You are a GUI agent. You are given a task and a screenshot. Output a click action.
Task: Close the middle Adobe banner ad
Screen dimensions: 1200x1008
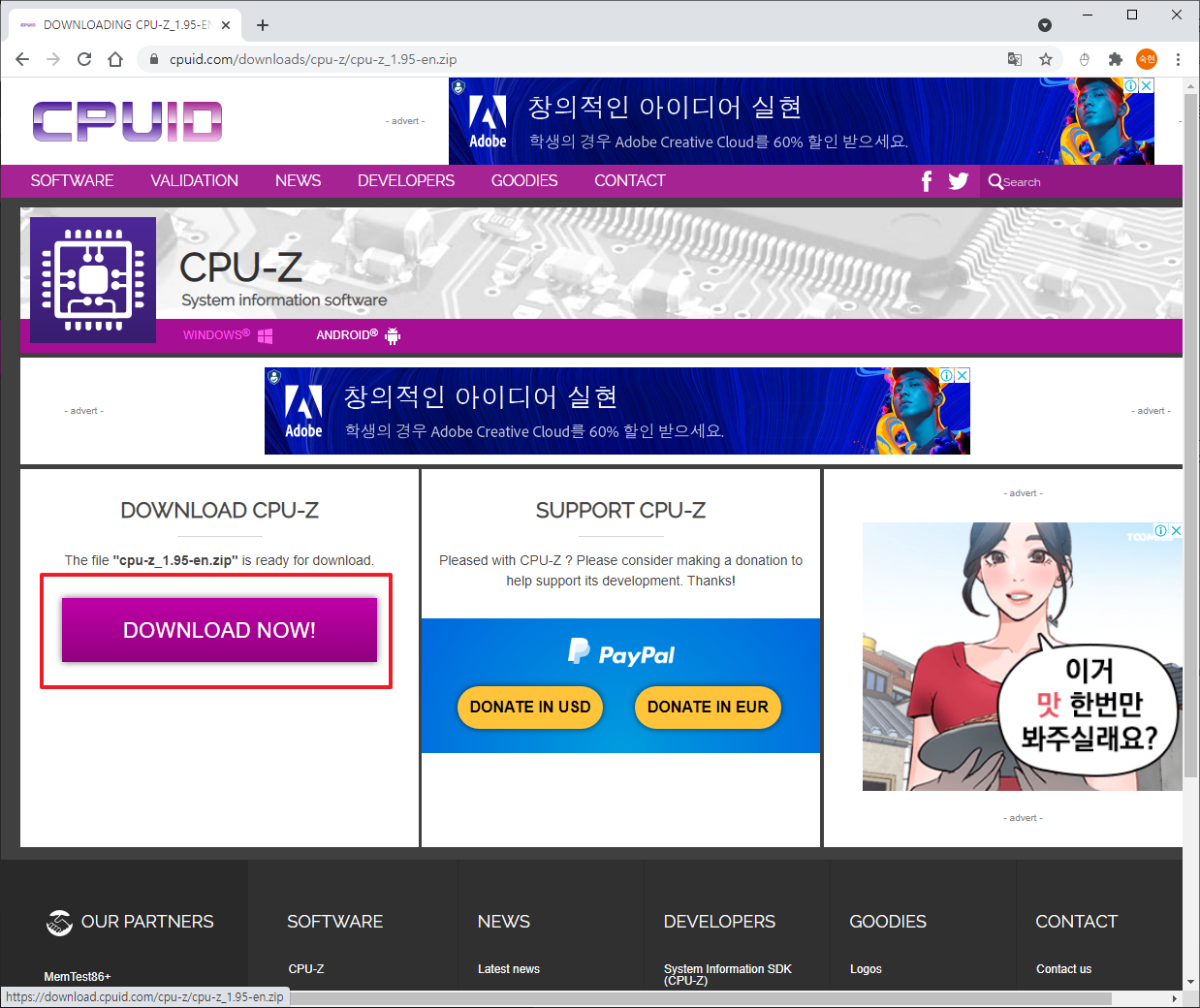(963, 375)
